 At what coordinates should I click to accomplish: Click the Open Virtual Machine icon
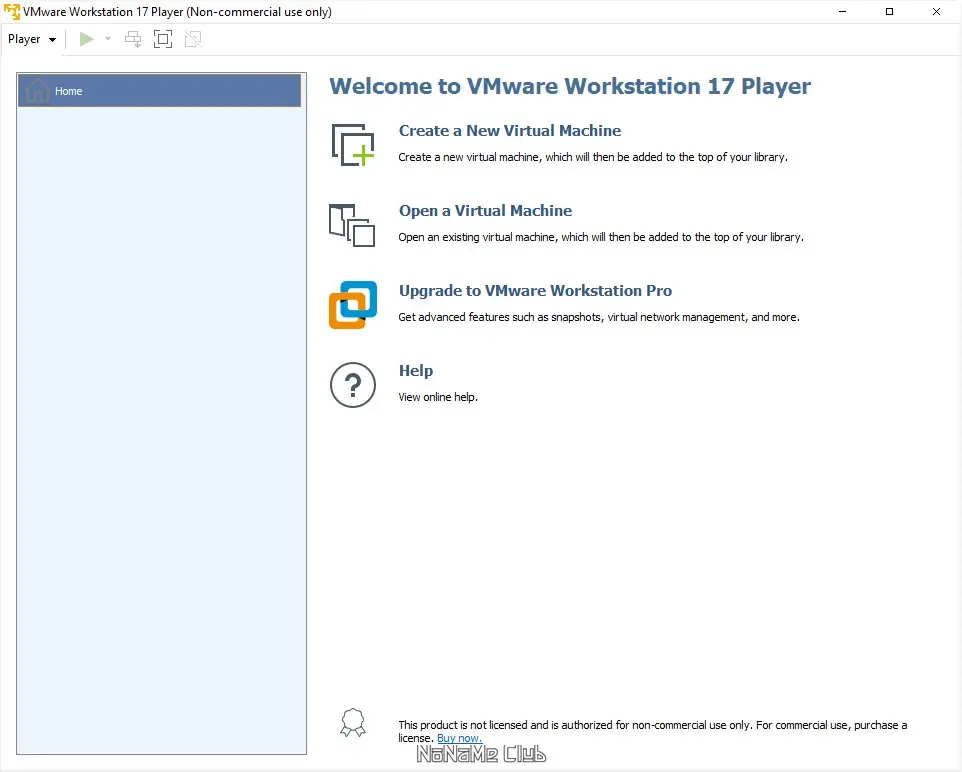(352, 225)
